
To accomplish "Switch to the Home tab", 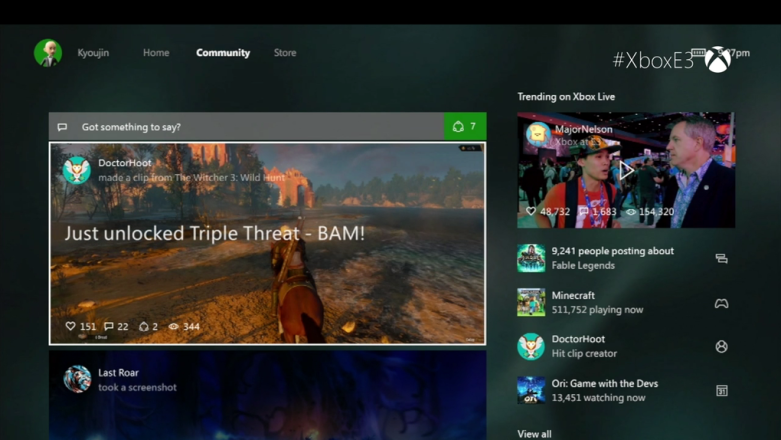I will pyautogui.click(x=156, y=53).
